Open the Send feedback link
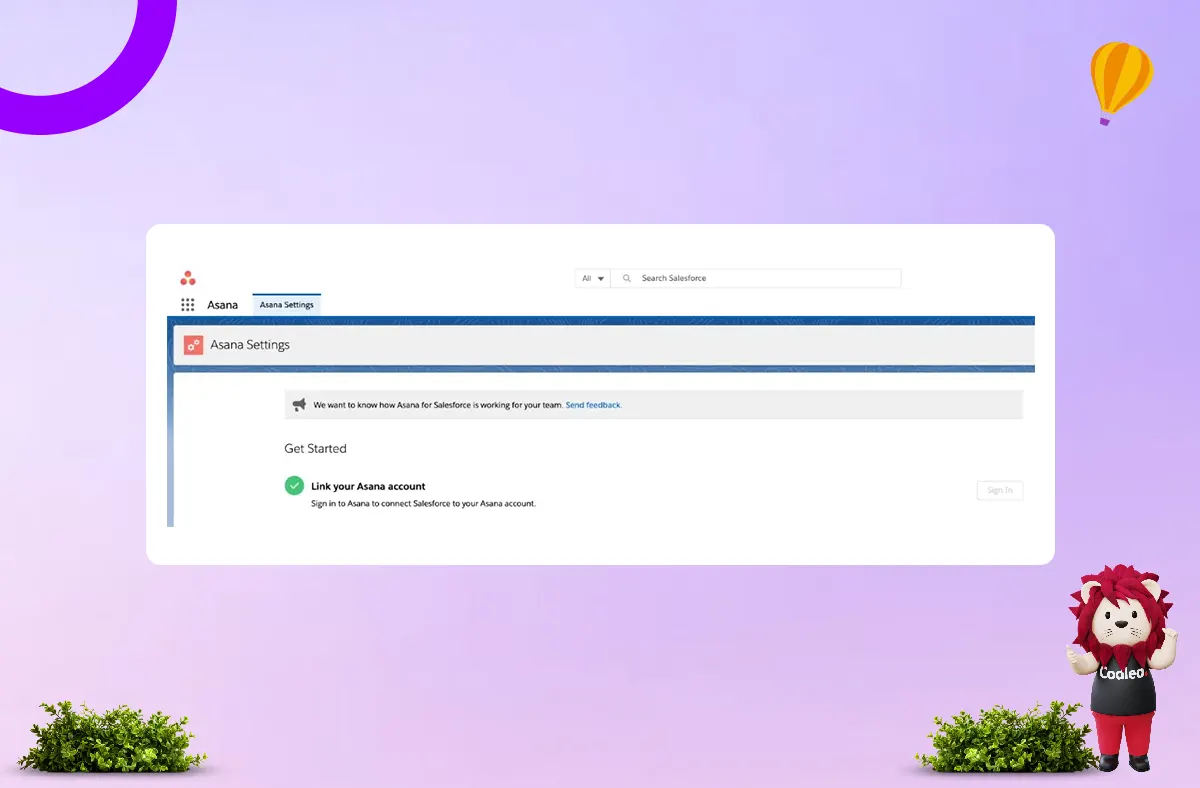The height and width of the screenshot is (788, 1200). (x=594, y=405)
